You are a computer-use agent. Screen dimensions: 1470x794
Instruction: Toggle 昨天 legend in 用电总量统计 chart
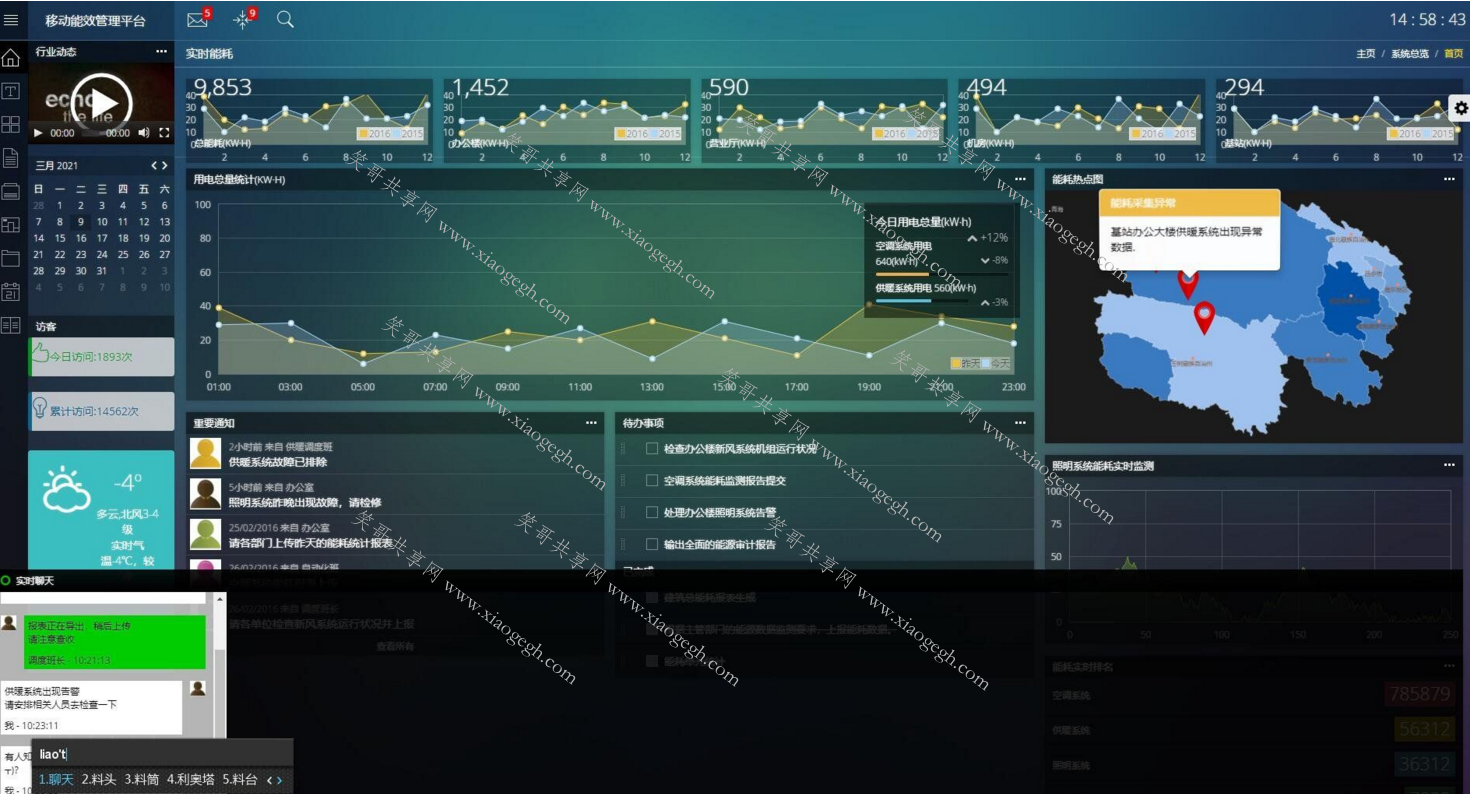(965, 363)
